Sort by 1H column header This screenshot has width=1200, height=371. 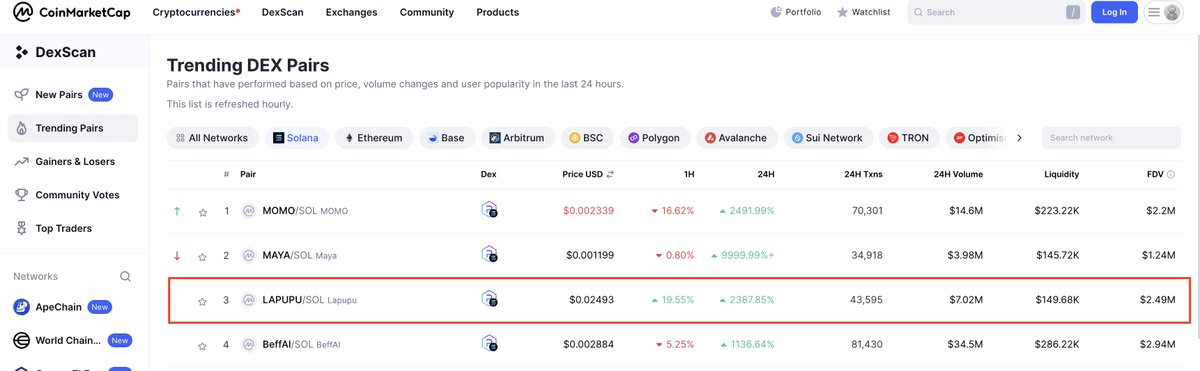689,174
